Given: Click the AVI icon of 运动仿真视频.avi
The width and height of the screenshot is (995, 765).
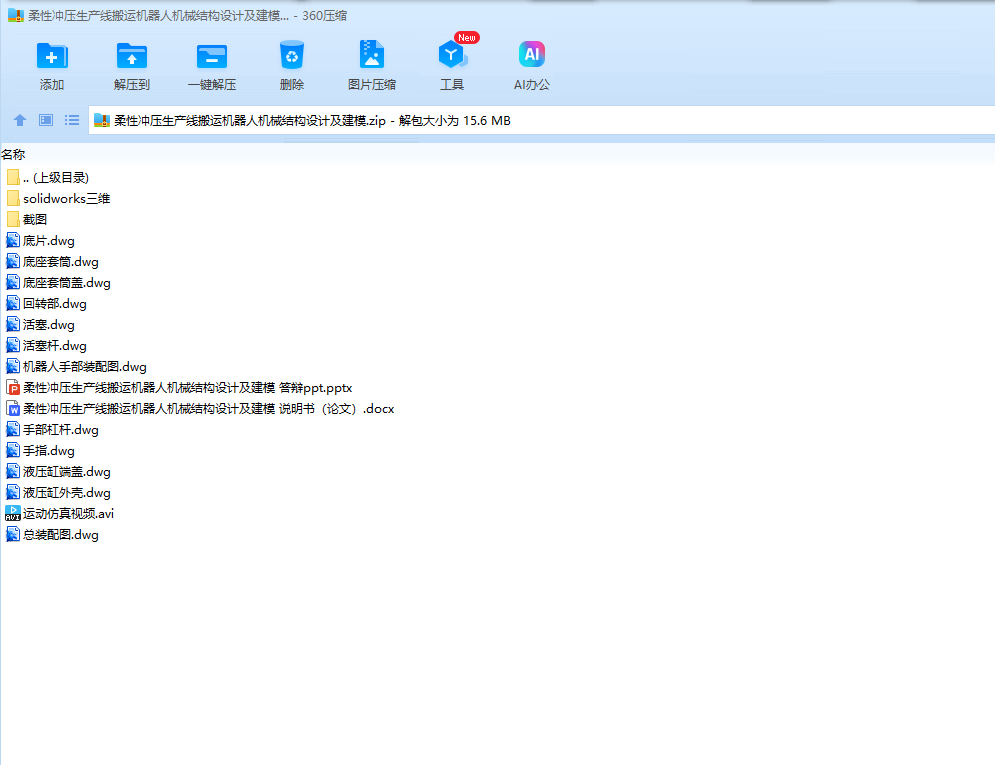Looking at the screenshot, I should tap(13, 513).
